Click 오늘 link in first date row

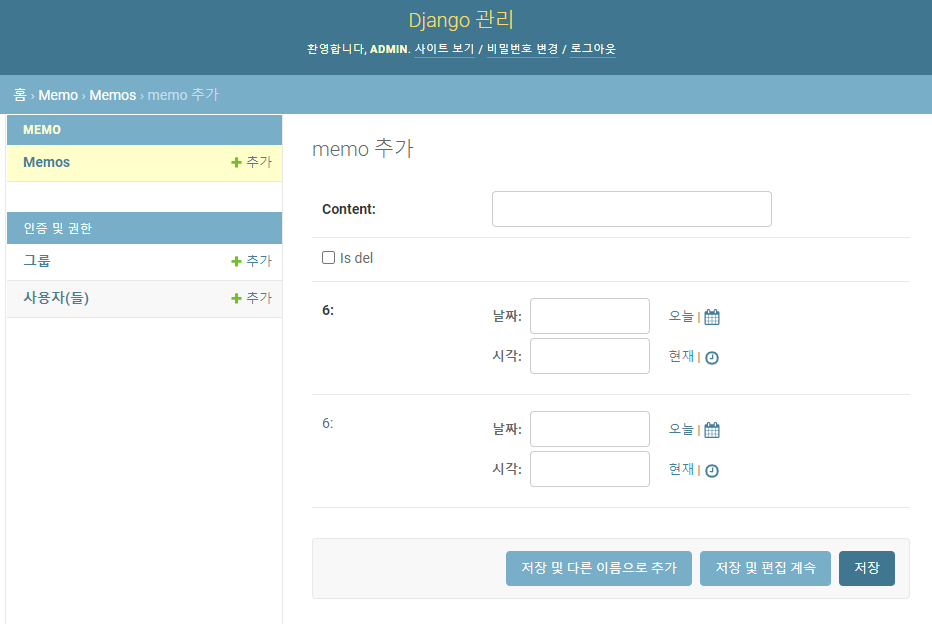[681, 316]
